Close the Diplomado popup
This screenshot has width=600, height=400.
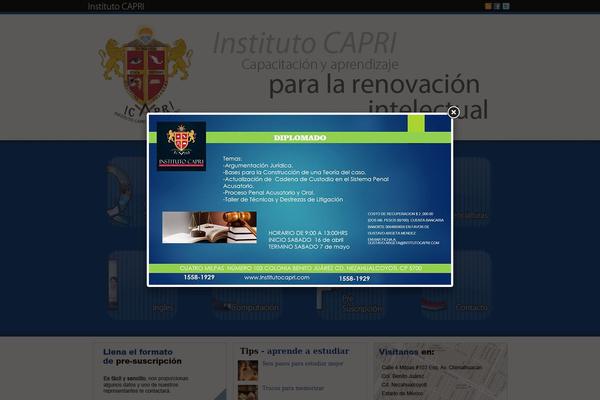[x=453, y=112]
